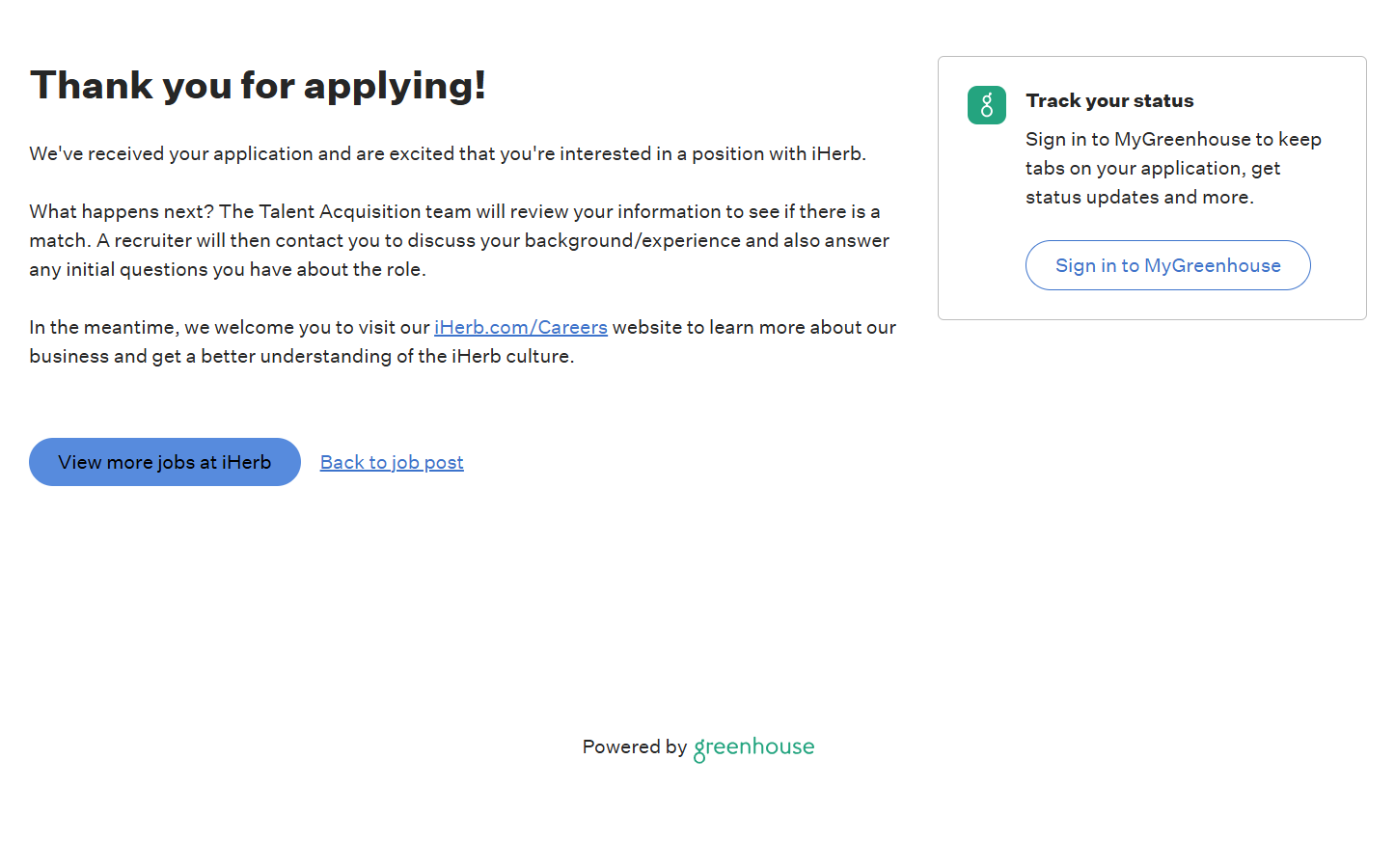
Task: Click the Powered by text in the footer
Action: coord(634,747)
